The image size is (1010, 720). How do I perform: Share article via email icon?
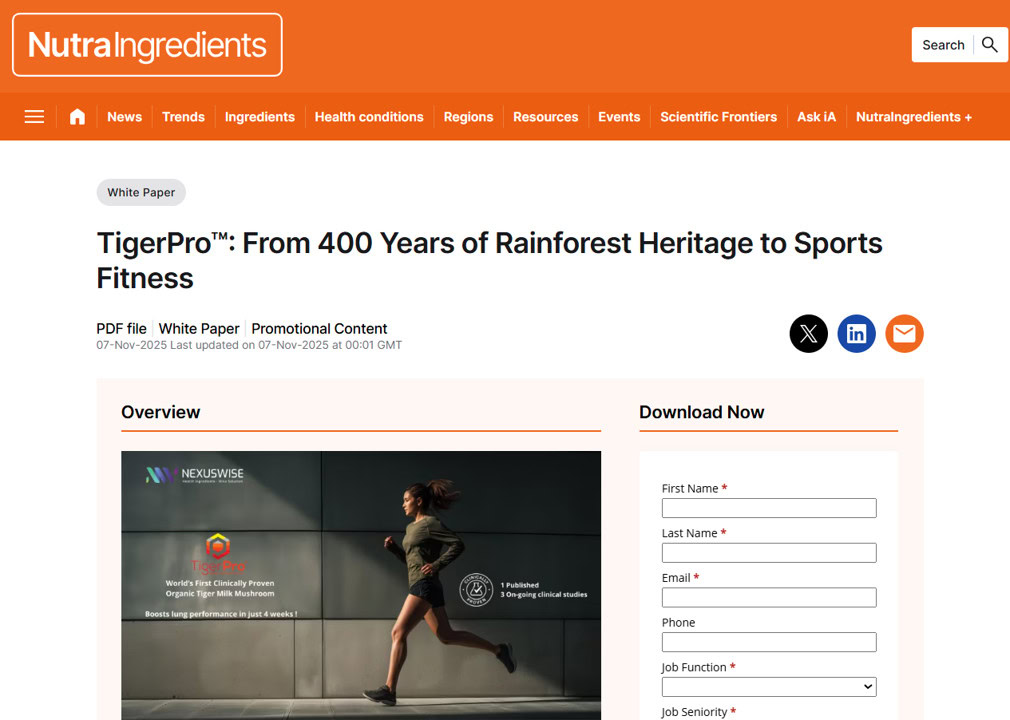904,334
